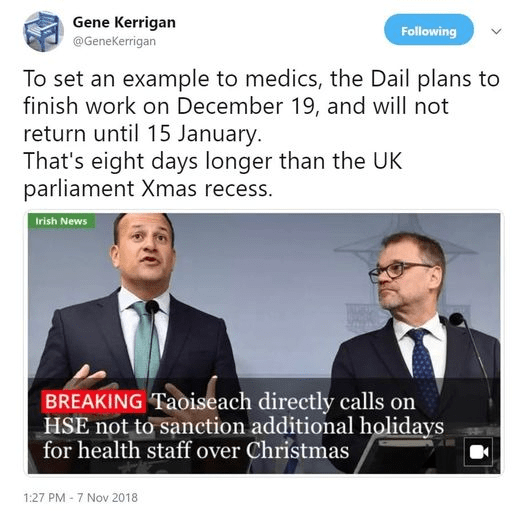Click the microphone in front of left speaker
The width and height of the screenshot is (526, 511).
[152, 307]
